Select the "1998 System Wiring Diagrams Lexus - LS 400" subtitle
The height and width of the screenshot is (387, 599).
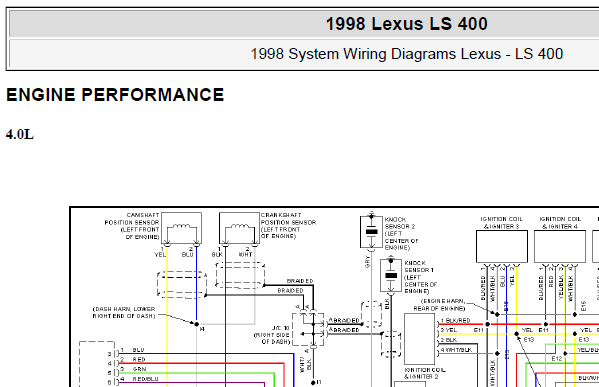coord(406,54)
